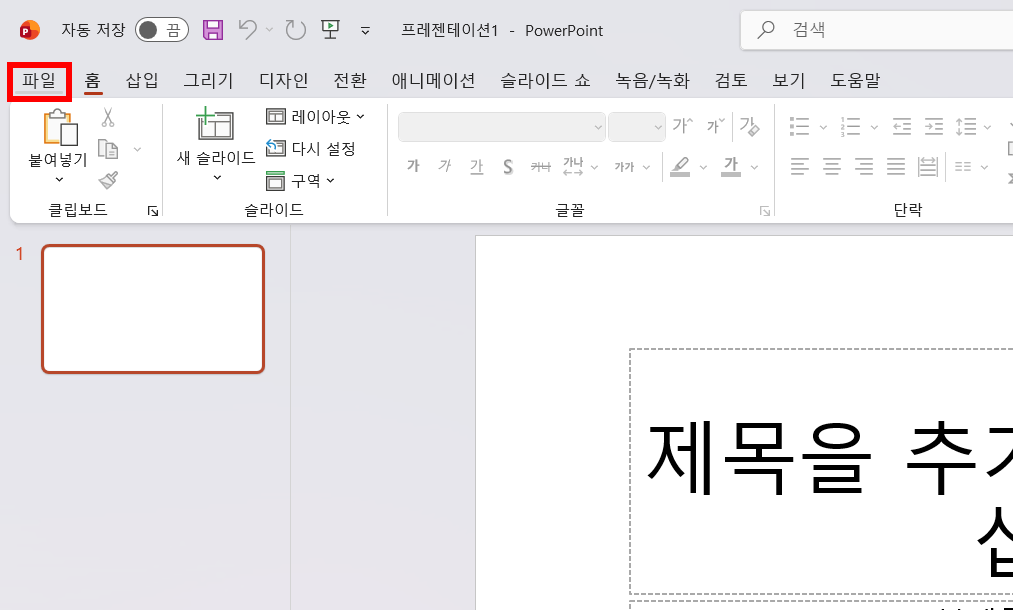Toggle italic 가 formatting
The height and width of the screenshot is (610, 1013).
point(444,166)
